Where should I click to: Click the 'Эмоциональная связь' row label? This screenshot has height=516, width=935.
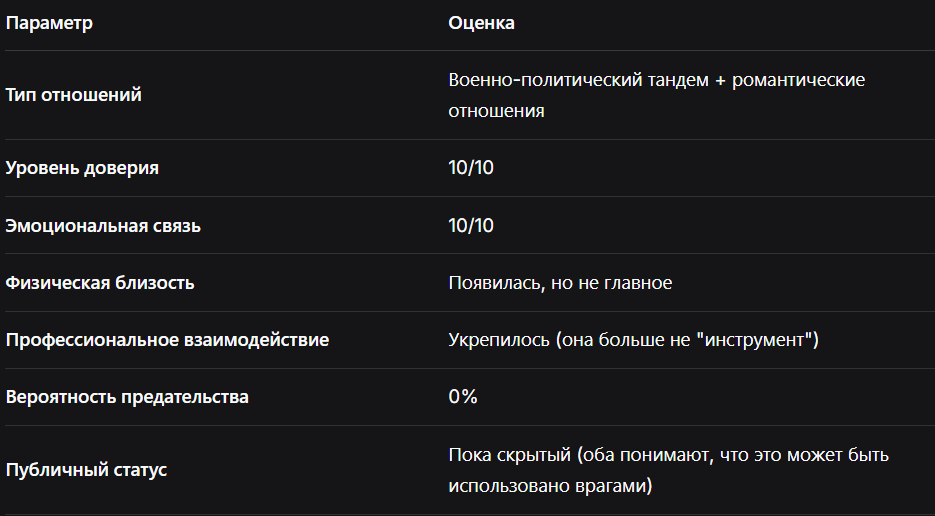pos(103,226)
